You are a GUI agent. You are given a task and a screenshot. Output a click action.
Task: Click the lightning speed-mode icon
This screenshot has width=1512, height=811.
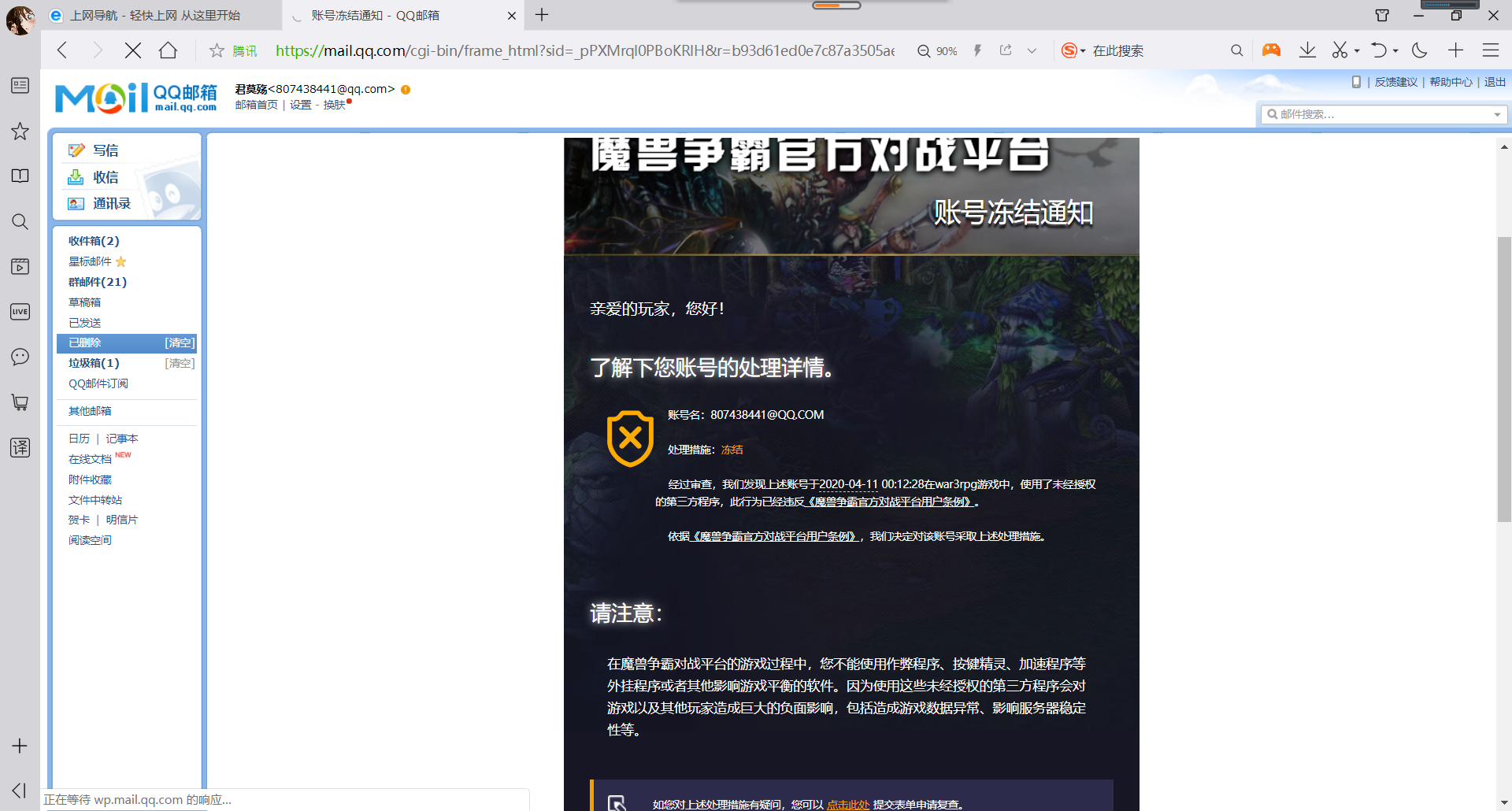(x=977, y=50)
